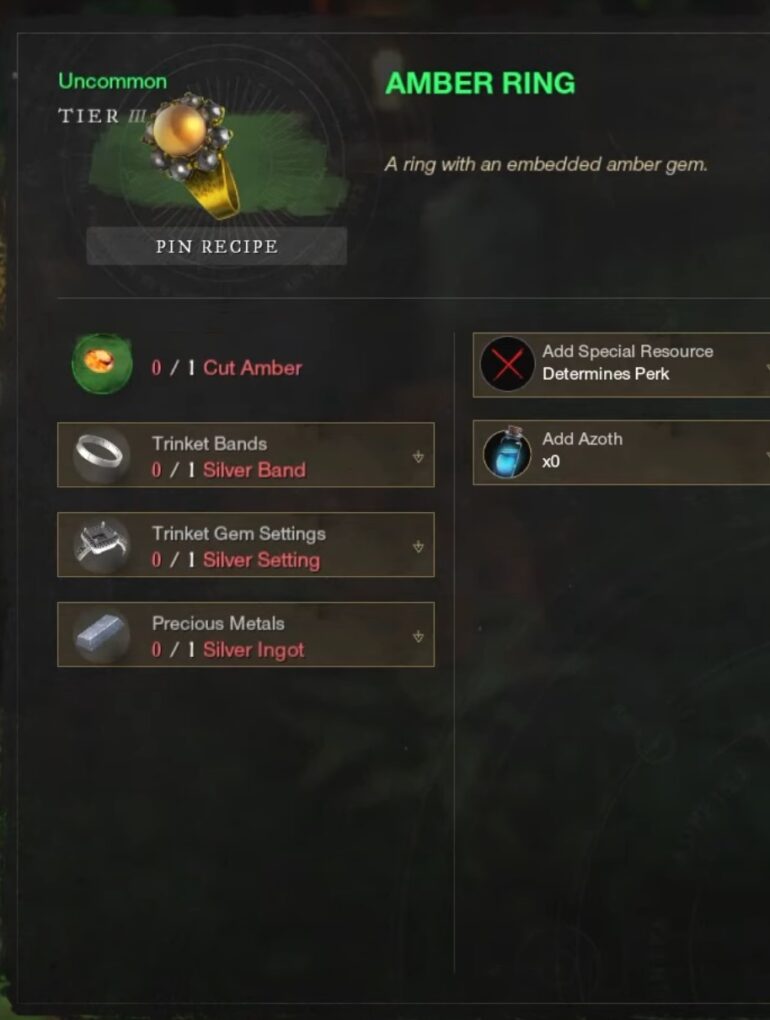The height and width of the screenshot is (1020, 770).
Task: Click the Silver Band ring icon
Action: click(99, 455)
